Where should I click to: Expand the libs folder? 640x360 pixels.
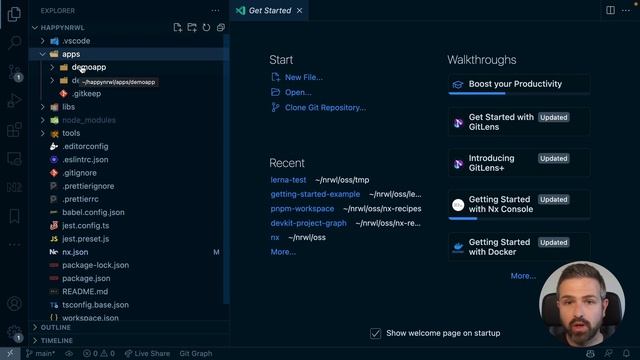coord(42,107)
